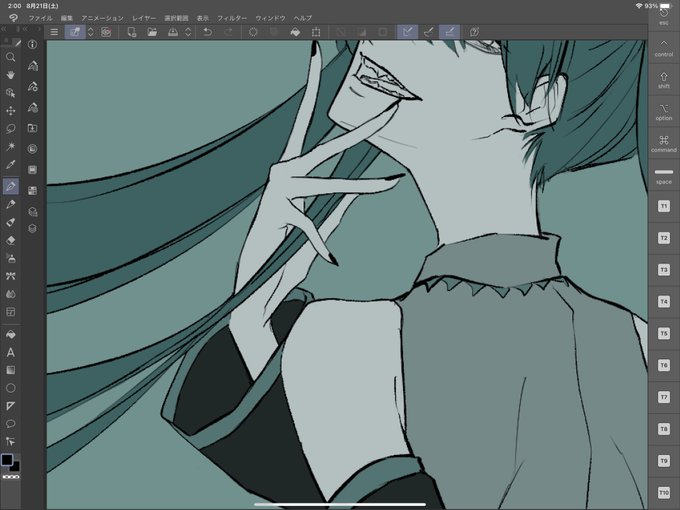Click the Undo arrow in command bar
Screen dimensions: 680x510
tap(208, 32)
